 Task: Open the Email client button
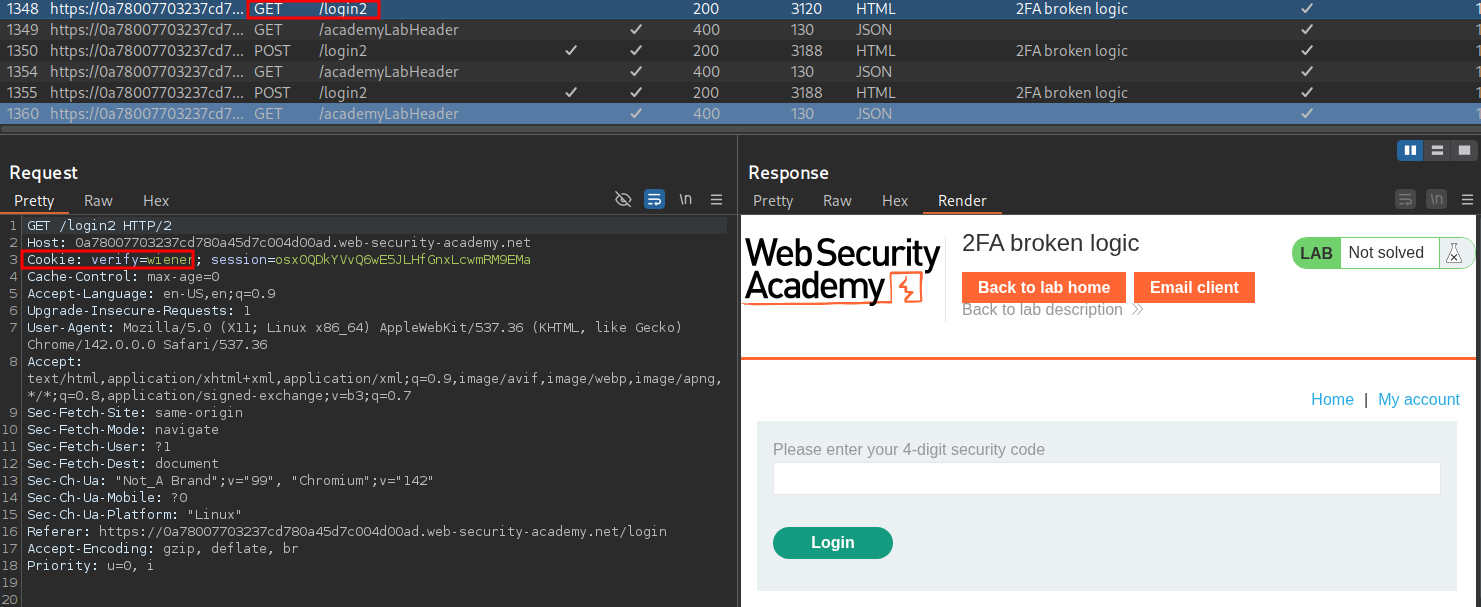pos(1193,288)
